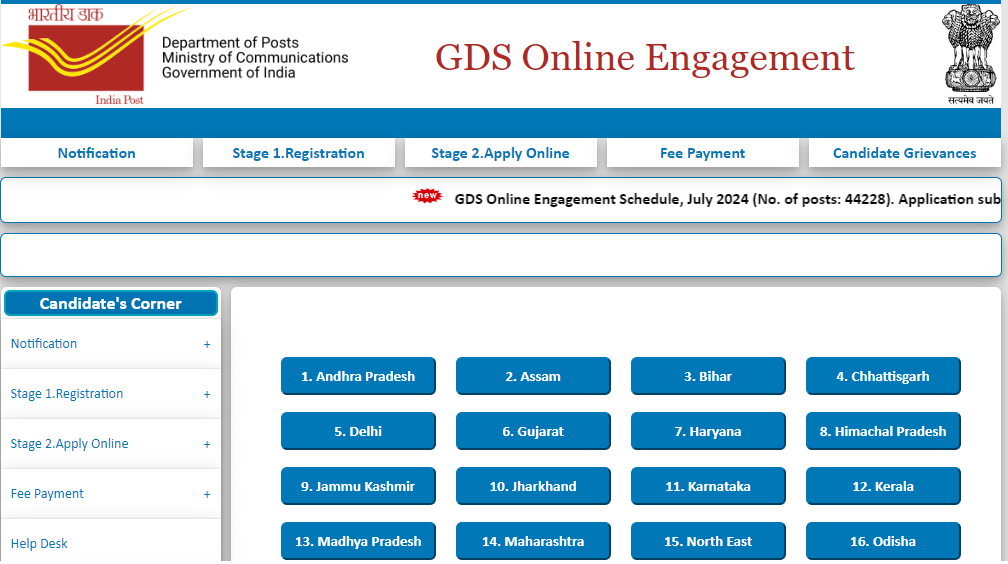Select 15. North East circle
Image resolution: width=1008 pixels, height=564 pixels.
tap(708, 541)
